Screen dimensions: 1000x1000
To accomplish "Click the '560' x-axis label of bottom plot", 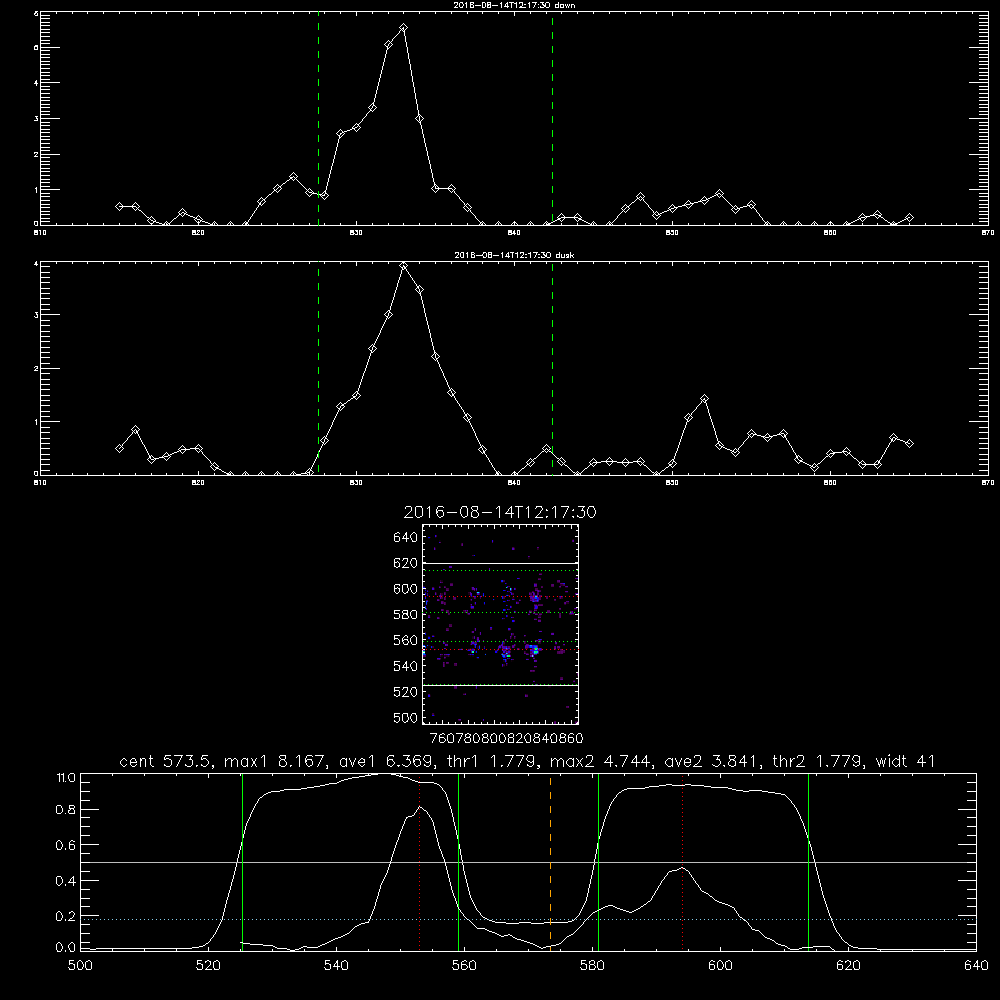I will tap(464, 966).
